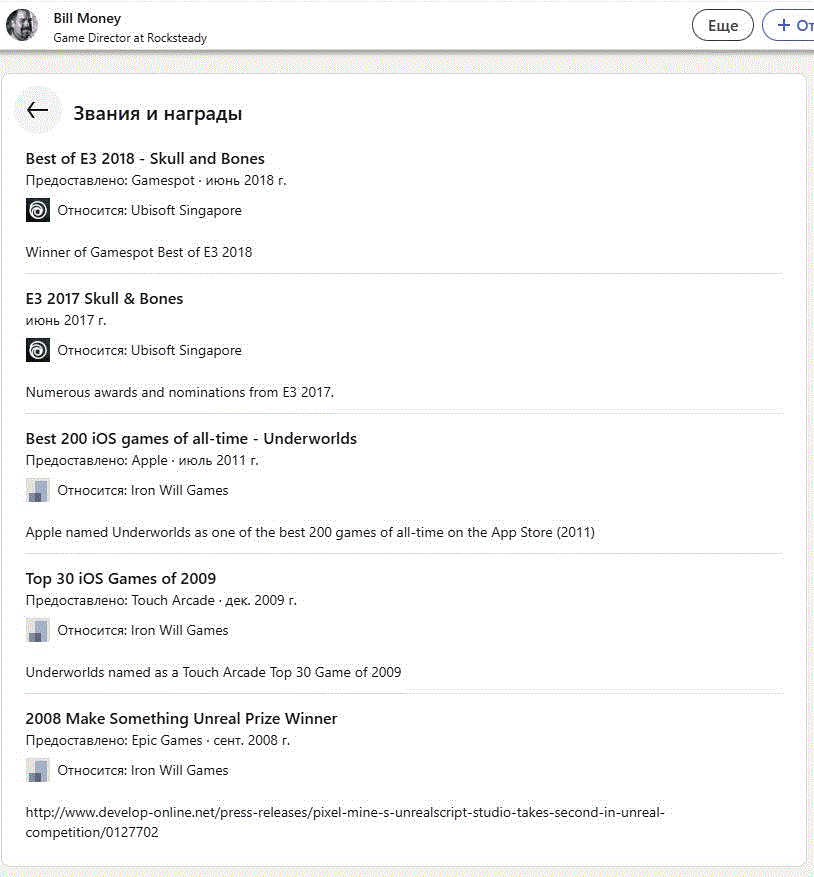
Task: Open Bill Money name link in header
Action: tap(87, 18)
